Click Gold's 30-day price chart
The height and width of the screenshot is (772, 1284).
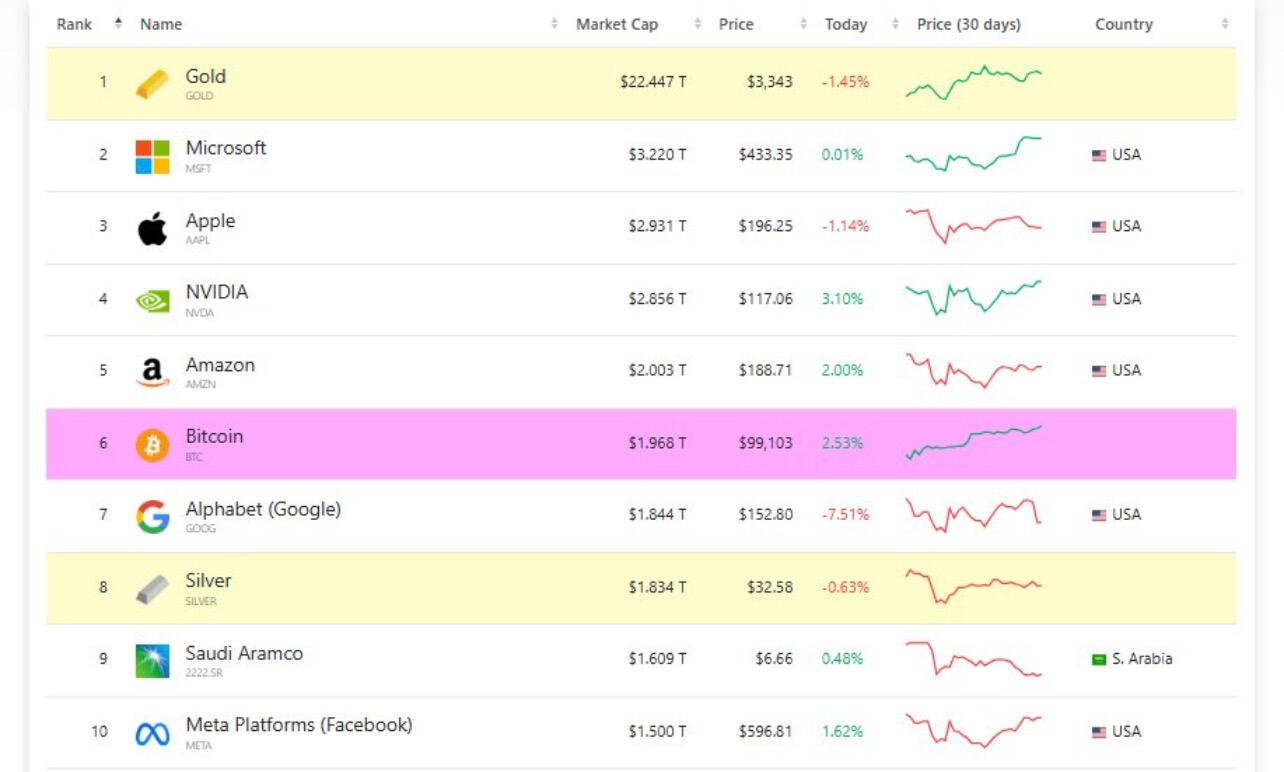click(x=974, y=83)
